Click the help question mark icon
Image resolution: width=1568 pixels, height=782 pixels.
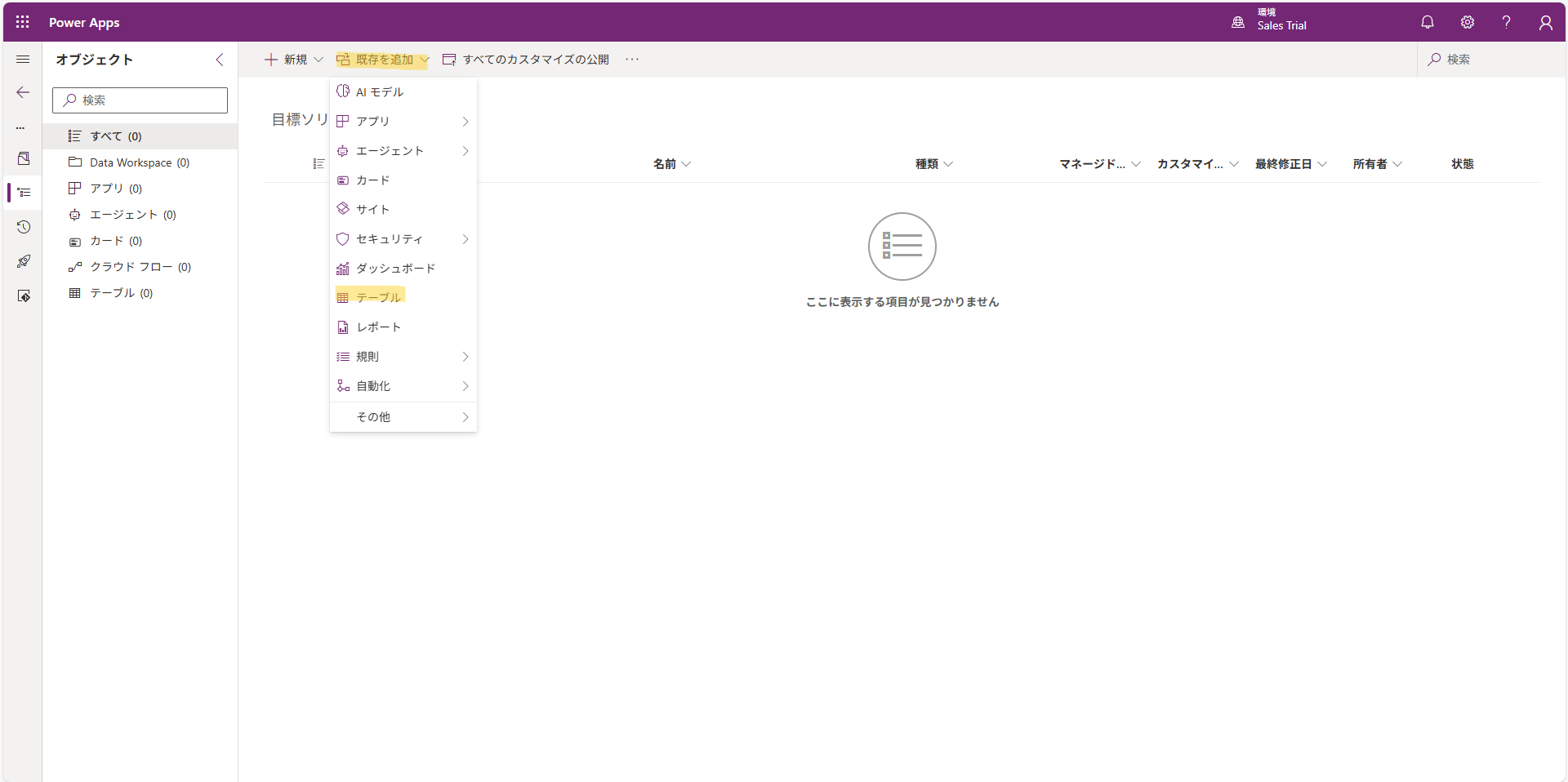(x=1506, y=22)
